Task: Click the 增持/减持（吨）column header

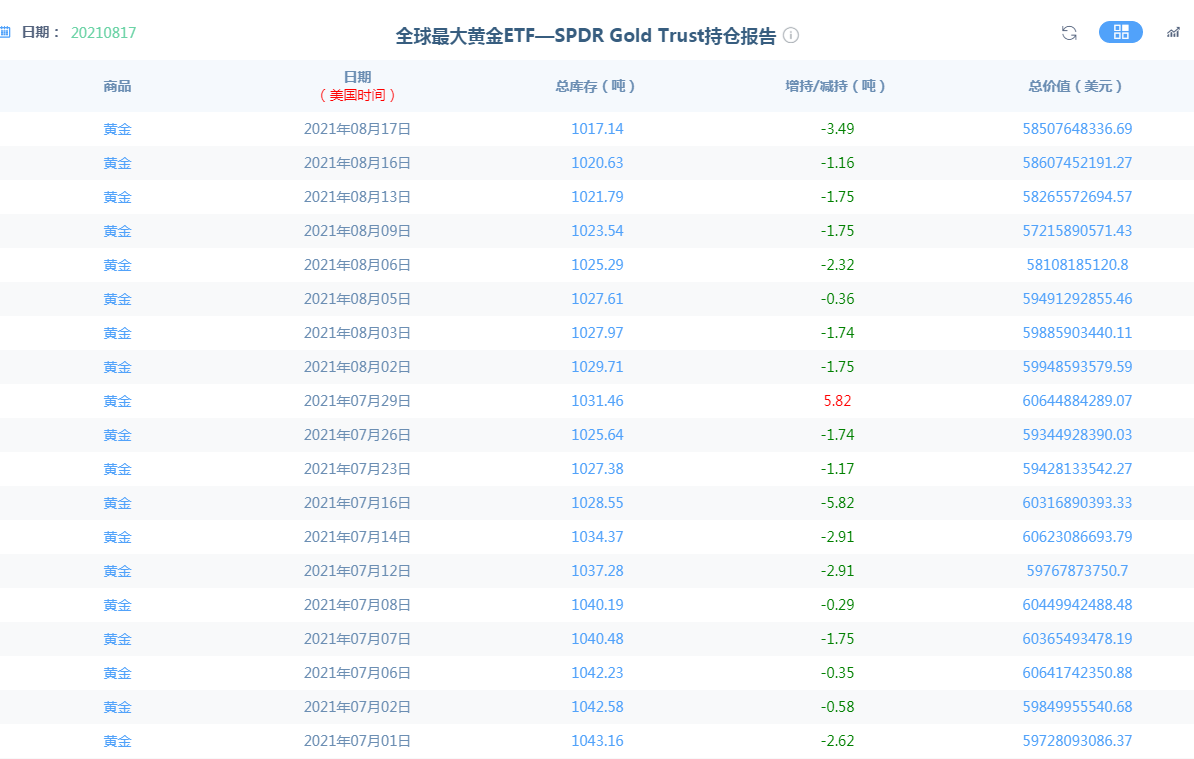Action: point(836,86)
